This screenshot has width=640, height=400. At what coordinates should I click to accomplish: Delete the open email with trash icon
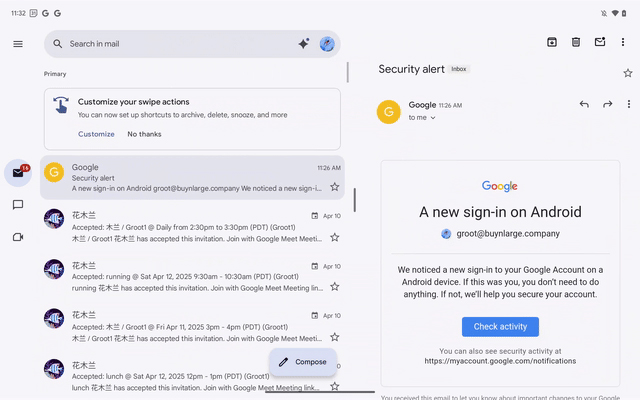coord(576,42)
